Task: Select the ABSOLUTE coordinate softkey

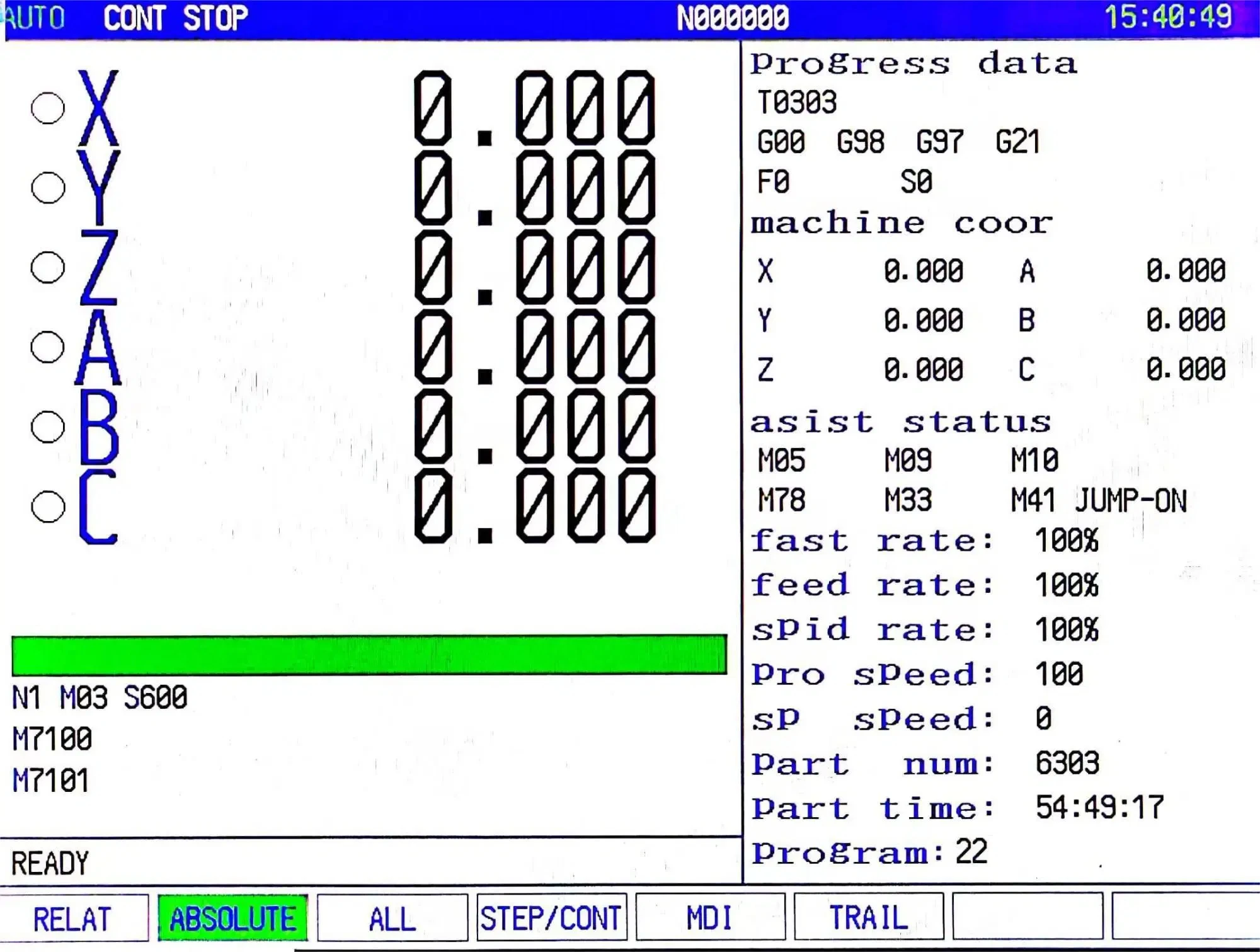Action: click(x=232, y=918)
